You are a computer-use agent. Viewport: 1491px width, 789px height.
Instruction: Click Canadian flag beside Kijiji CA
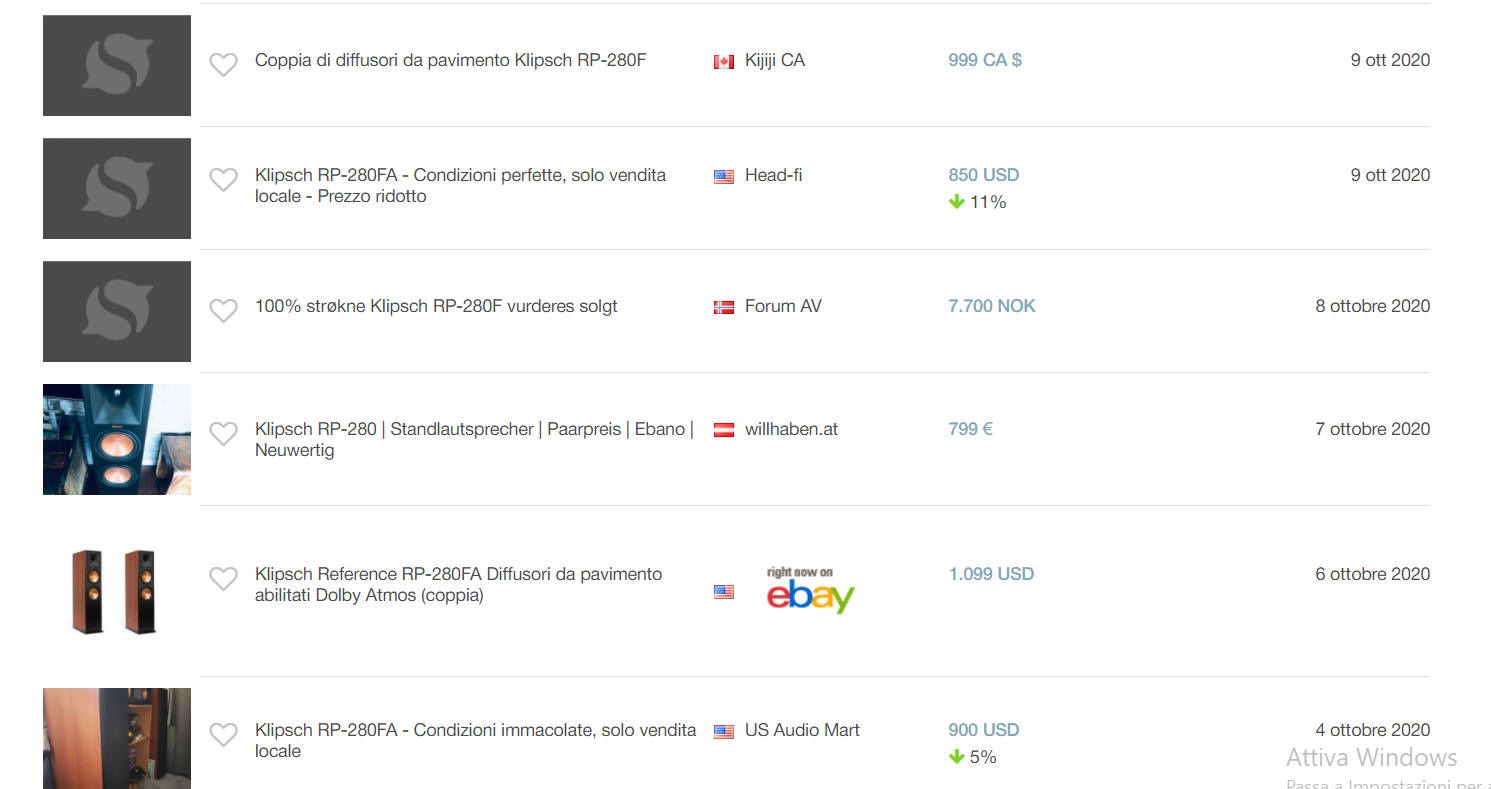pyautogui.click(x=724, y=62)
